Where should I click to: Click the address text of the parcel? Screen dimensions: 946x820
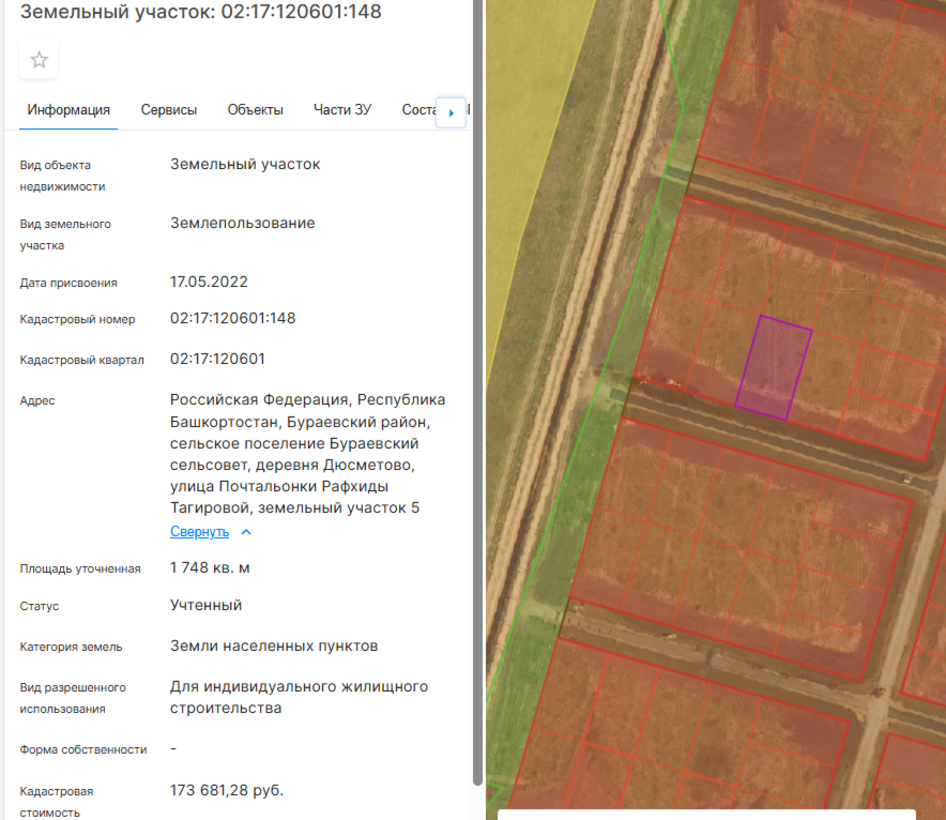[x=307, y=454]
